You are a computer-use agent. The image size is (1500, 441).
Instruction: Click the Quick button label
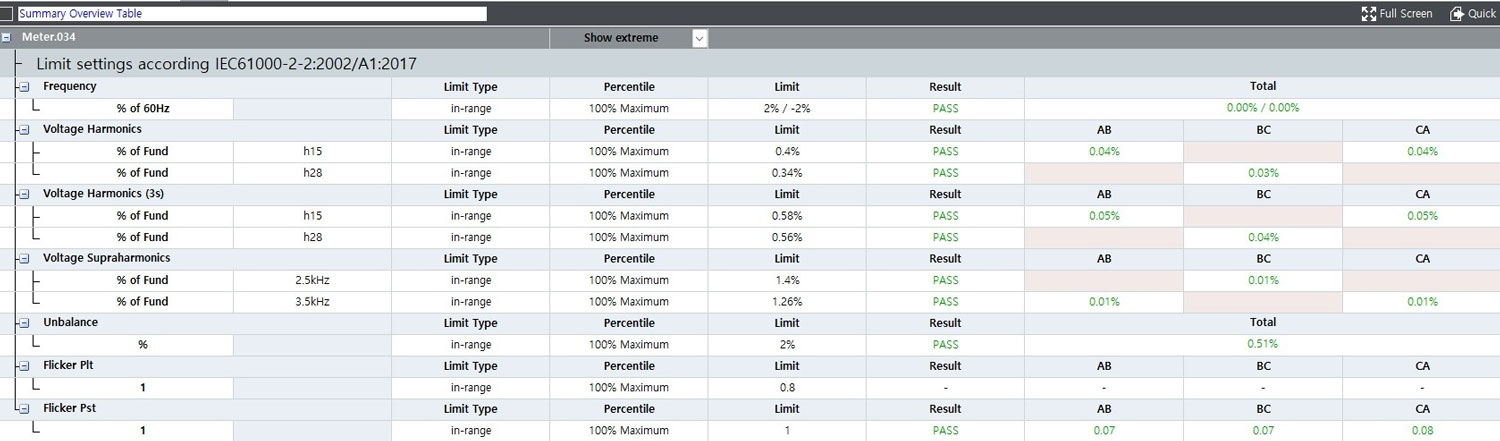[1481, 14]
